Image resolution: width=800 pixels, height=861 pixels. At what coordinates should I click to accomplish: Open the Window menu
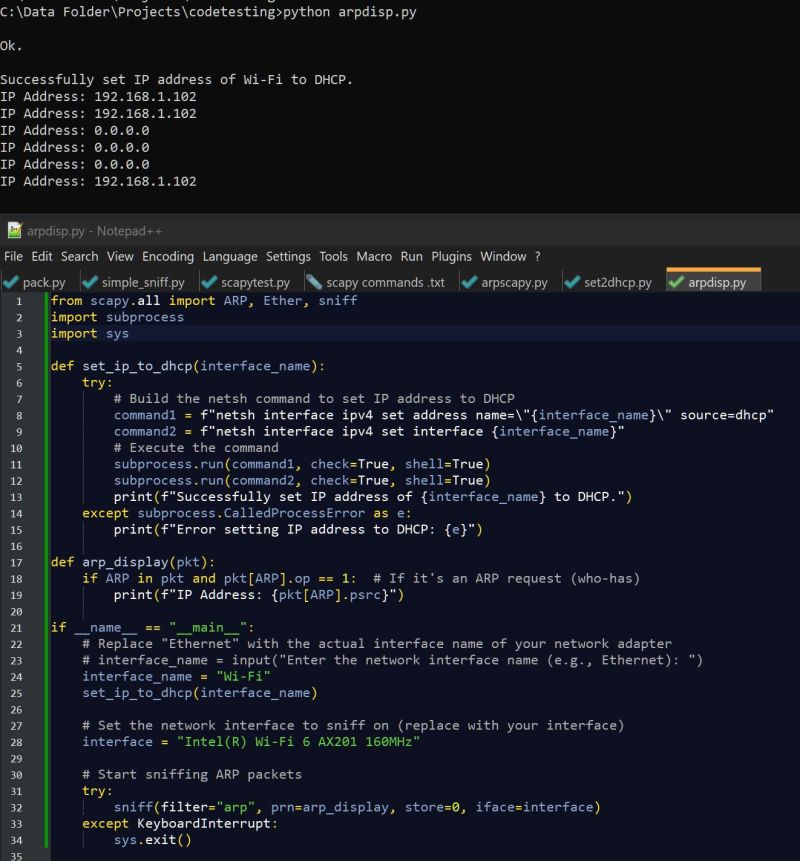[504, 256]
